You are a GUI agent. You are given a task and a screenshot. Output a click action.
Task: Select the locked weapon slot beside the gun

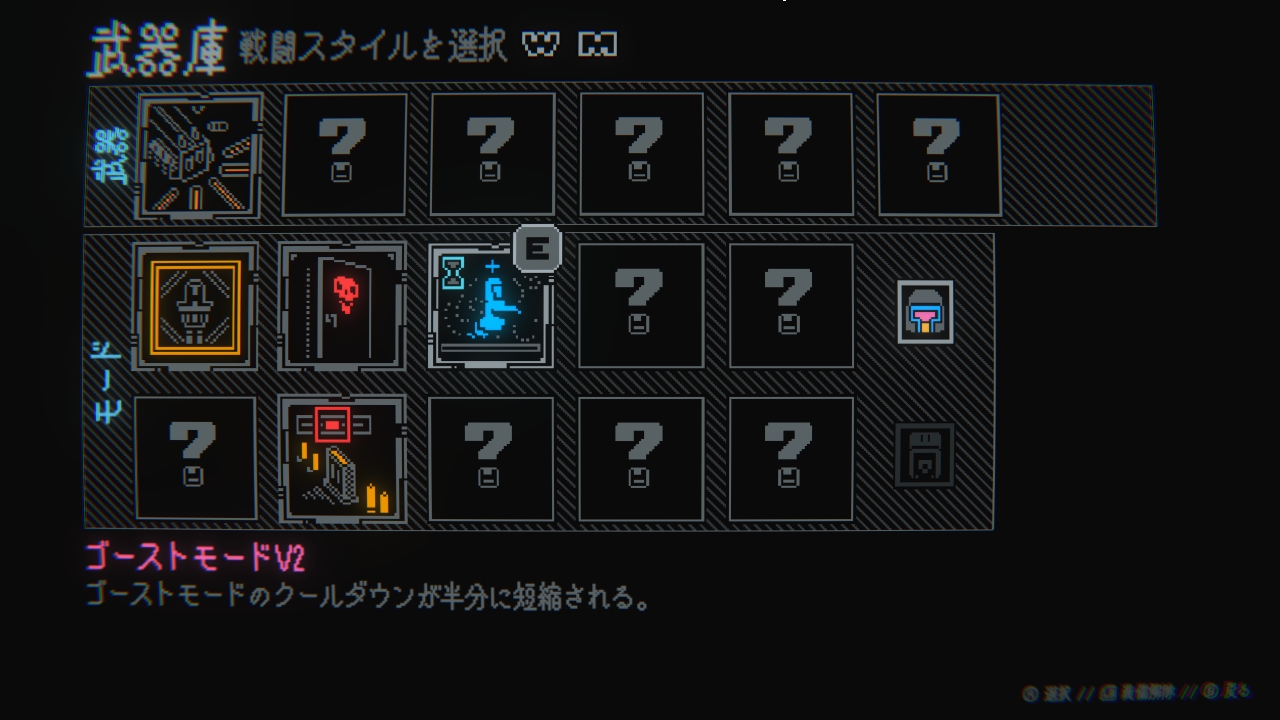click(344, 155)
